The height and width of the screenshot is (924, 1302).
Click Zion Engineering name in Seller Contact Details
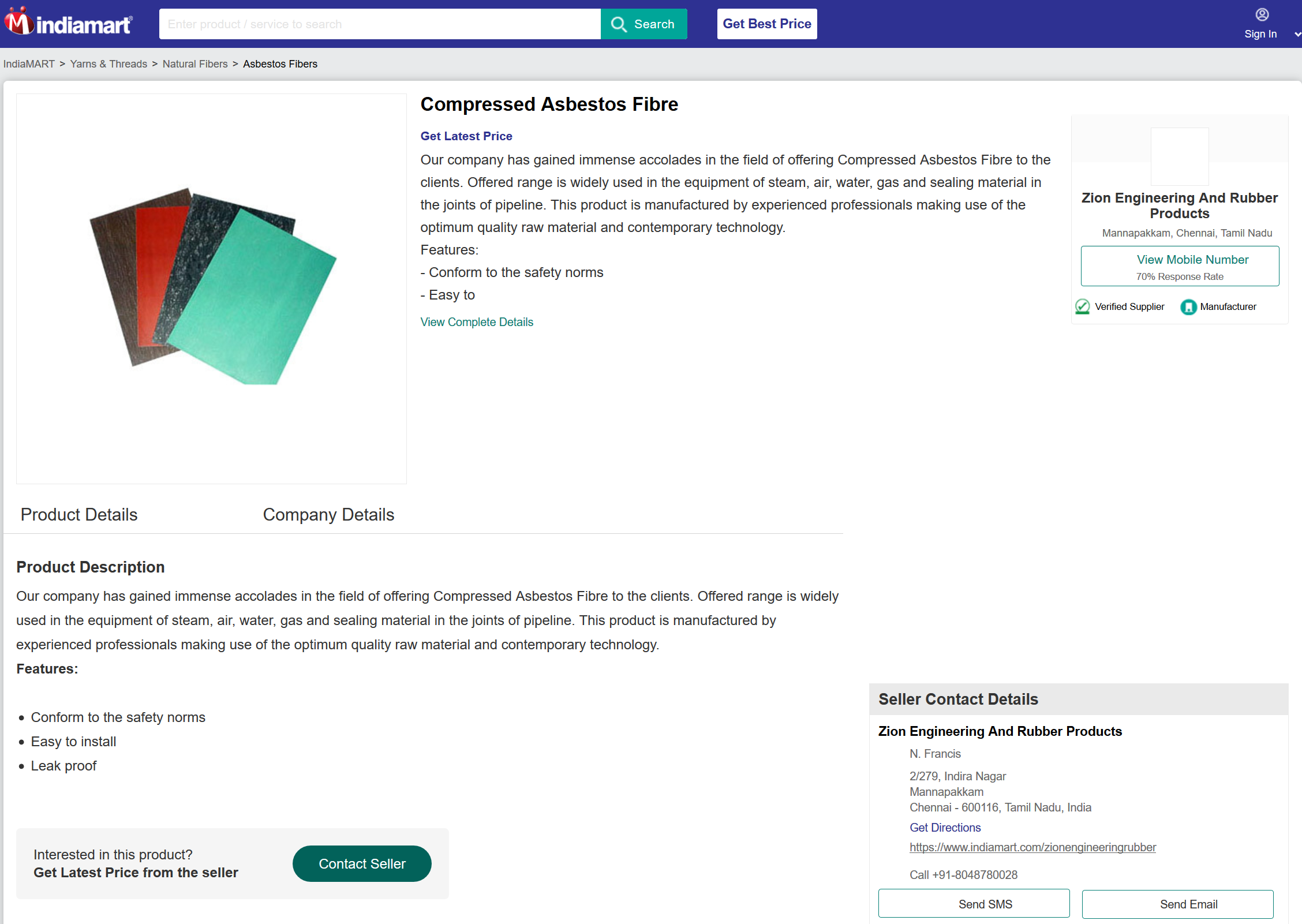pos(1000,731)
